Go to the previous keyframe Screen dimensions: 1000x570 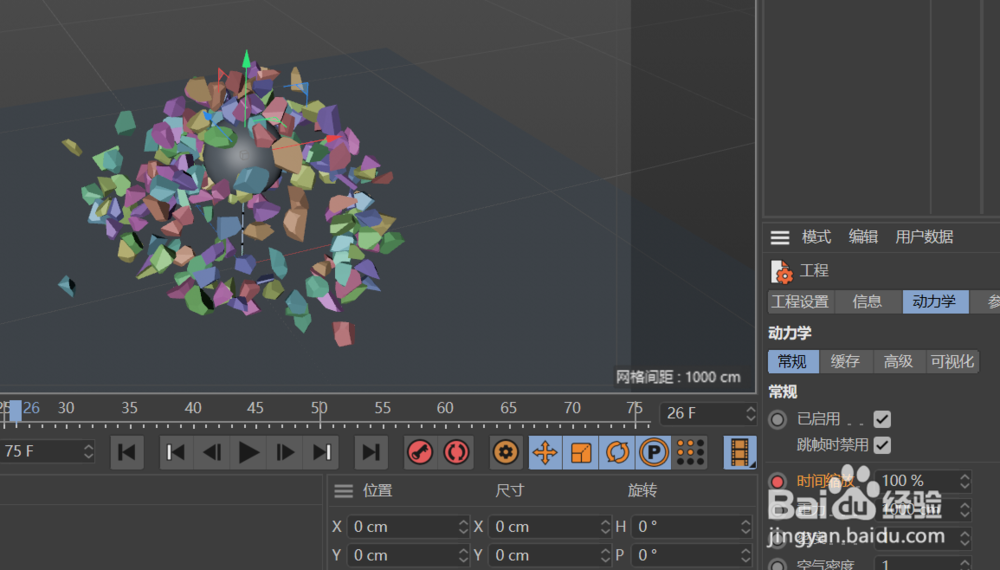tap(175, 453)
